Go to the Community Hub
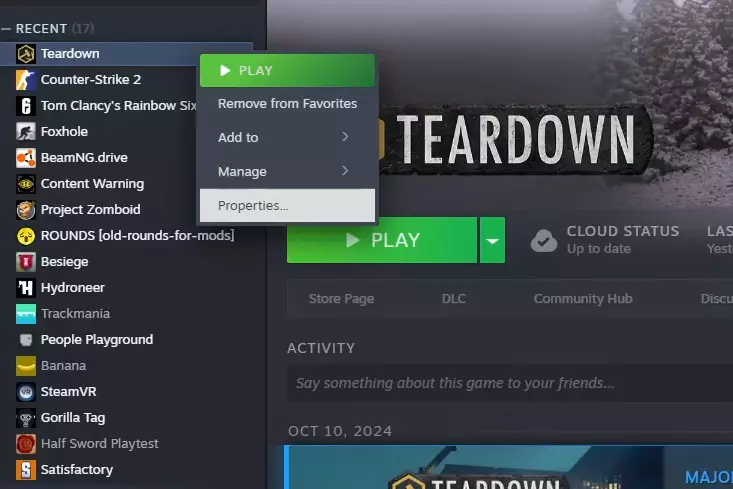The image size is (733, 489). pos(583,299)
